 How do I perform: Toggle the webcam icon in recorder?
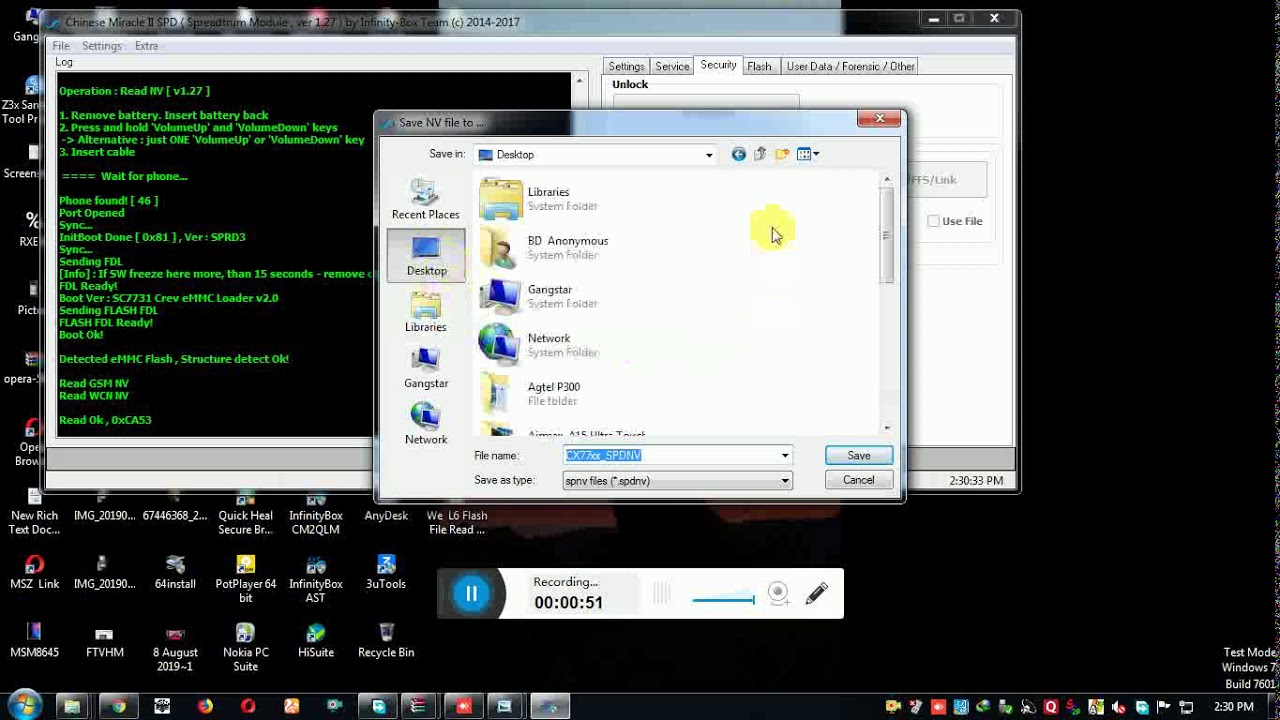point(778,594)
